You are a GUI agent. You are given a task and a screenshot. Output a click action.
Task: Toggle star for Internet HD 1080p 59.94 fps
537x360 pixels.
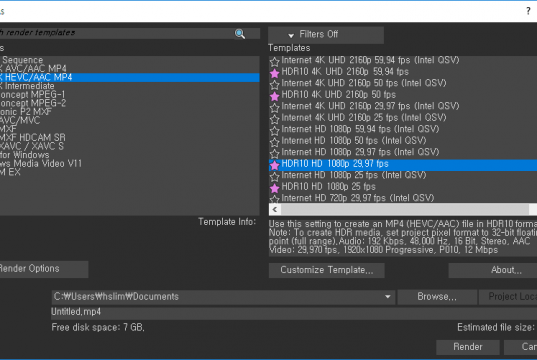click(x=274, y=131)
